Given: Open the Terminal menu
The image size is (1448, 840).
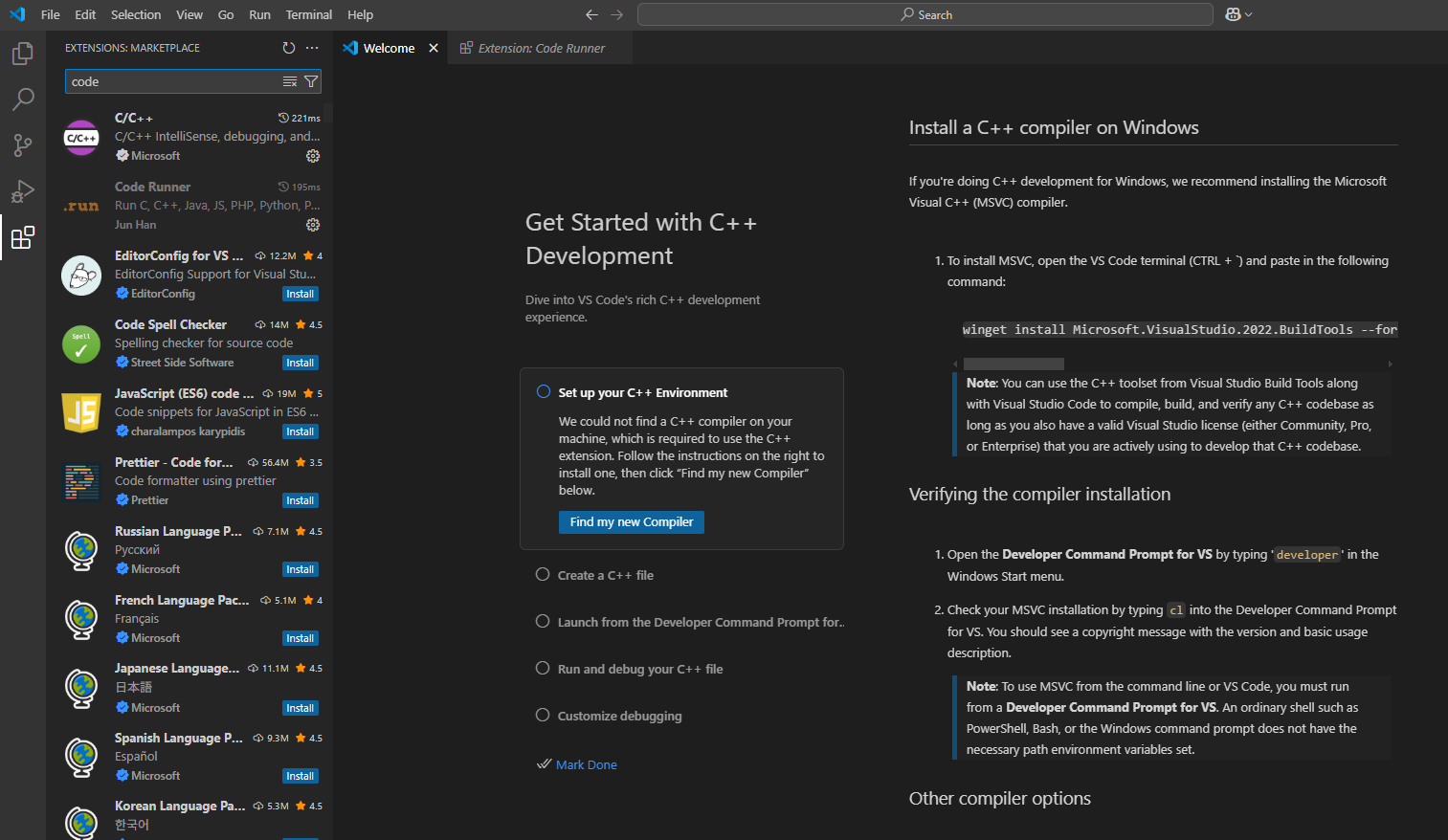Looking at the screenshot, I should point(309,14).
